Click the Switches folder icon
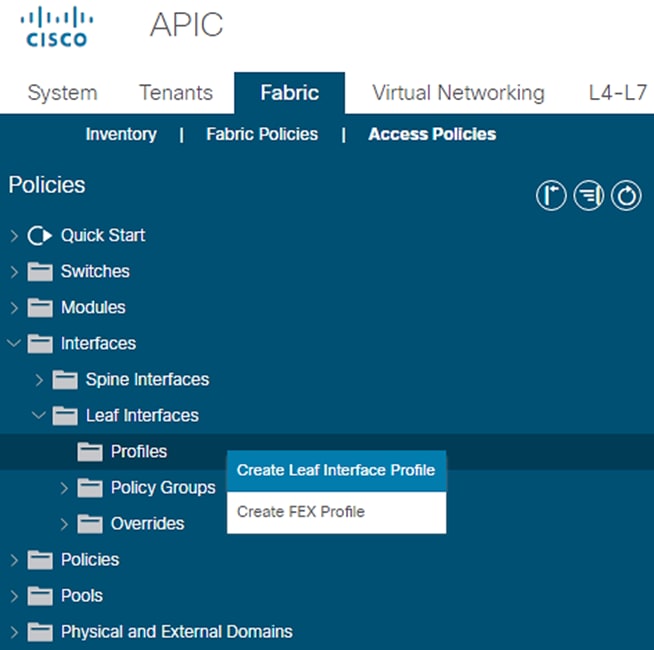The width and height of the screenshot is (654, 650). pos(40,272)
